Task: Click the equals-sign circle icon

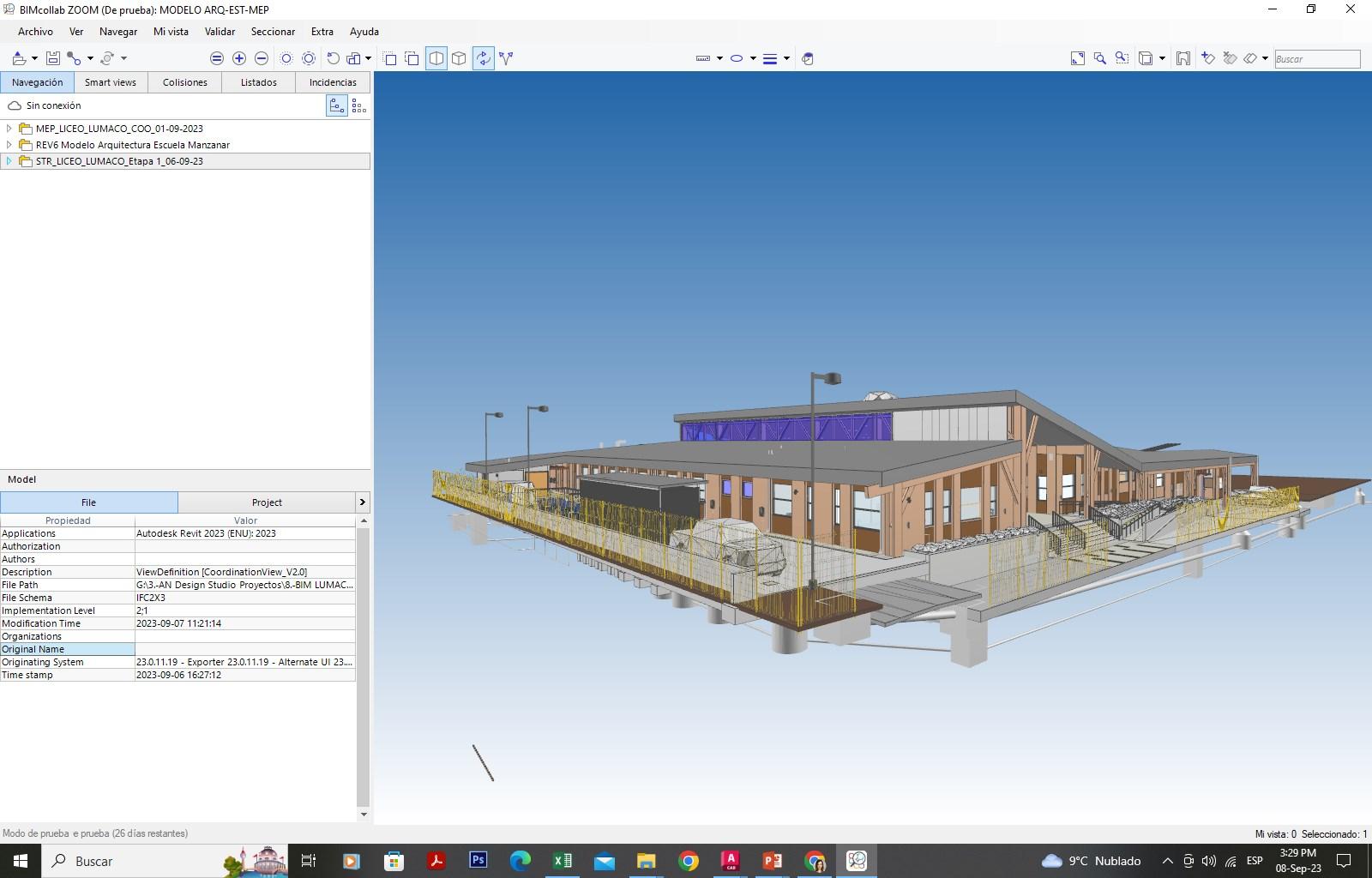Action: pos(217,58)
